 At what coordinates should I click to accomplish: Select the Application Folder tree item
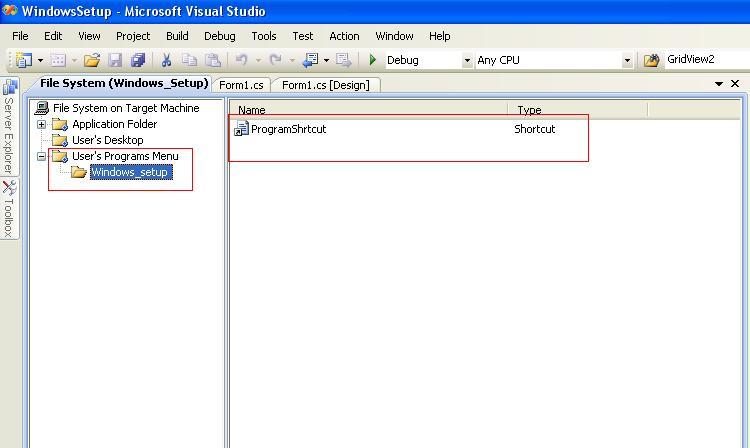coord(114,124)
